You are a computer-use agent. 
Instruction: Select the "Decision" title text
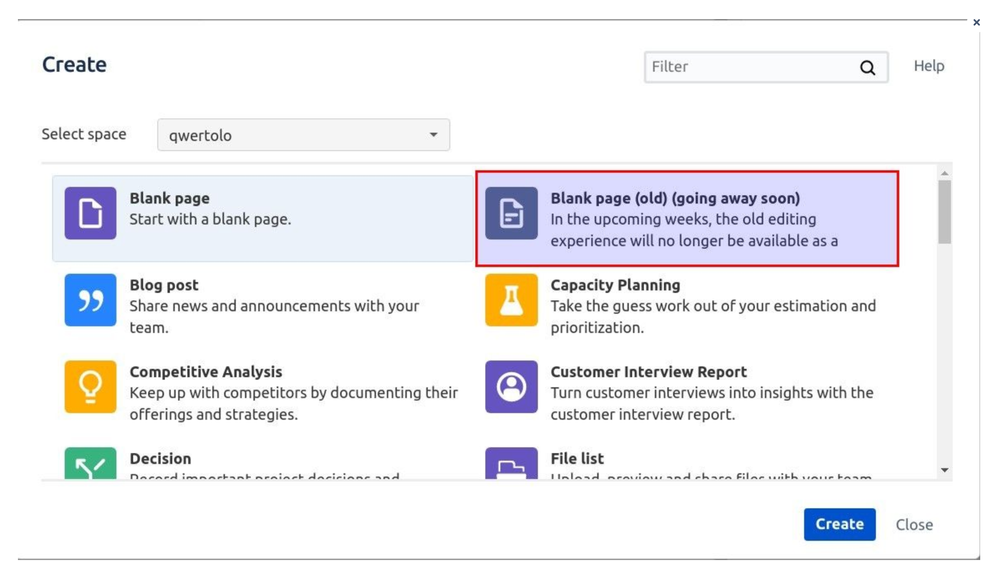pyautogui.click(x=160, y=458)
